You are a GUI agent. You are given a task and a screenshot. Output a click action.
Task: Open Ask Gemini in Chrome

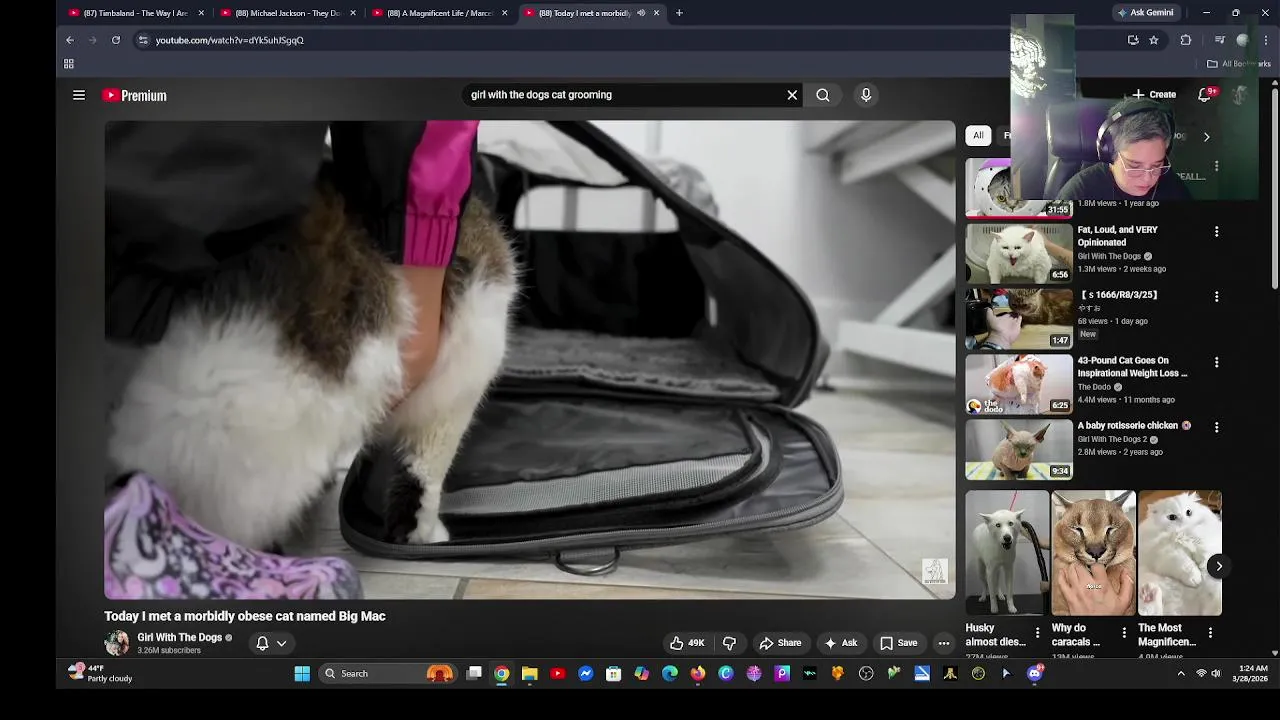1146,13
